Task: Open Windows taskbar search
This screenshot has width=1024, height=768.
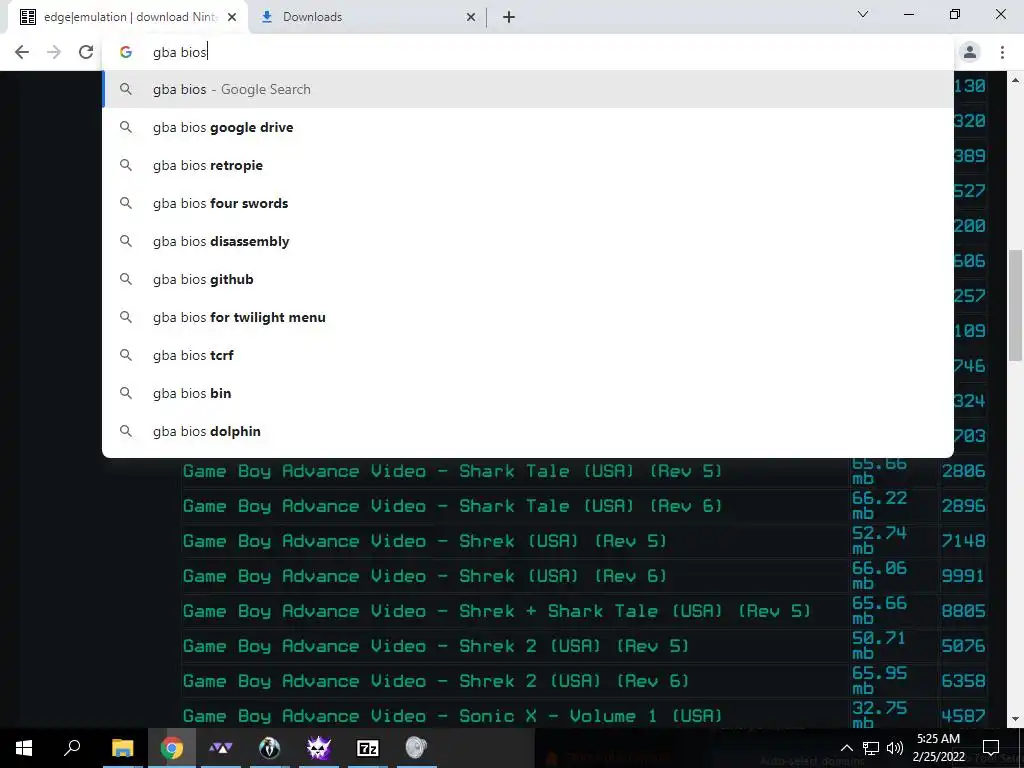Action: coord(72,748)
